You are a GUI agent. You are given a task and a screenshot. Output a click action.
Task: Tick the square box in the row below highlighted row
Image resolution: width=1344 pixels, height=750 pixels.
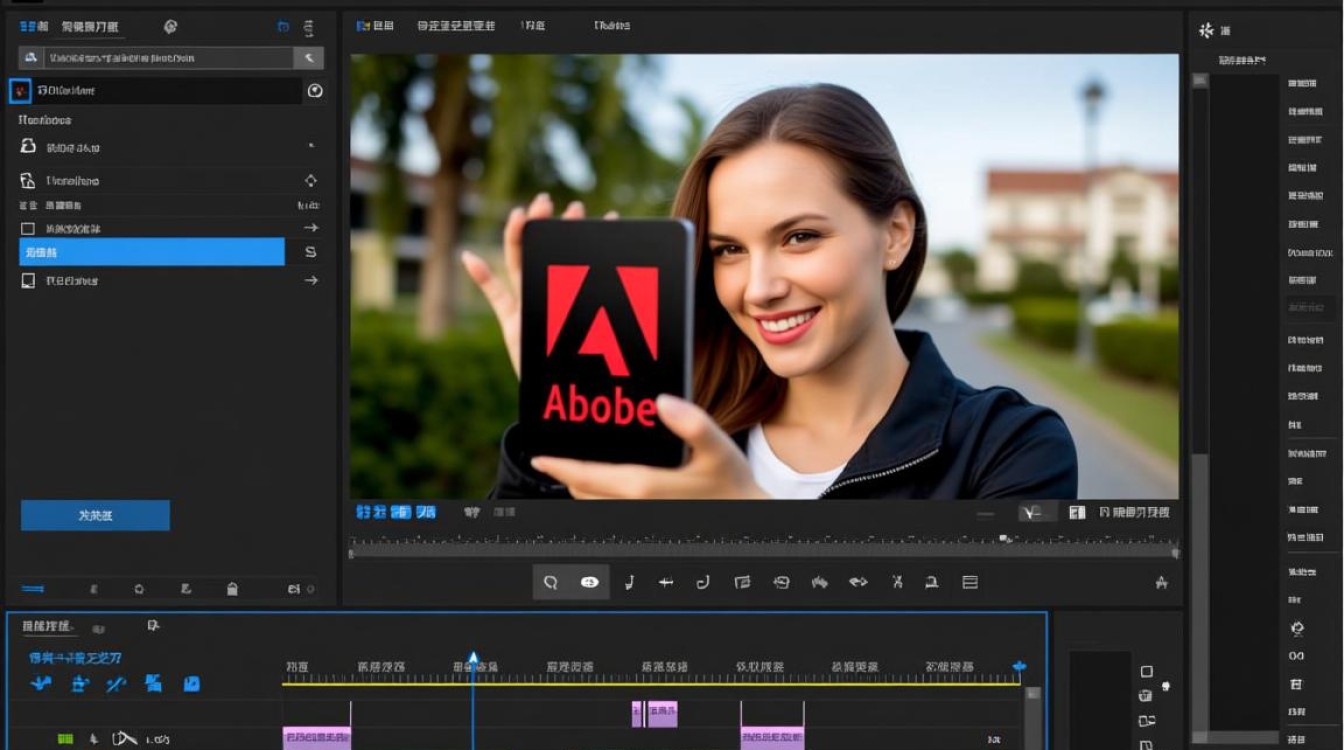pos(28,281)
